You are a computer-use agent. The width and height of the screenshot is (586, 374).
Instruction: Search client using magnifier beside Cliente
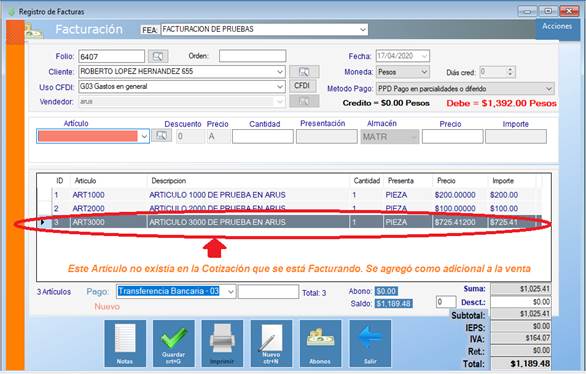pos(304,71)
